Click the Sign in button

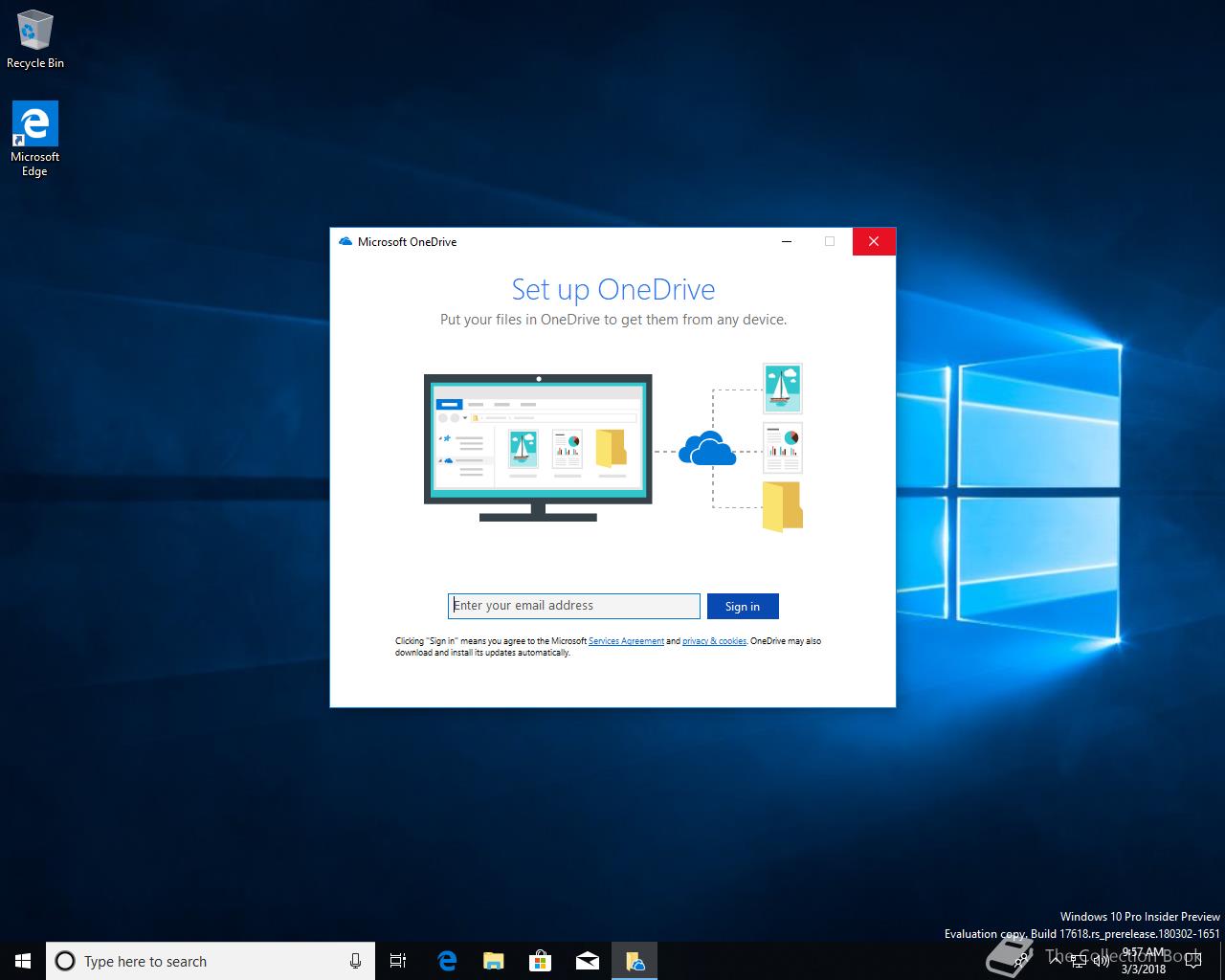pos(743,606)
